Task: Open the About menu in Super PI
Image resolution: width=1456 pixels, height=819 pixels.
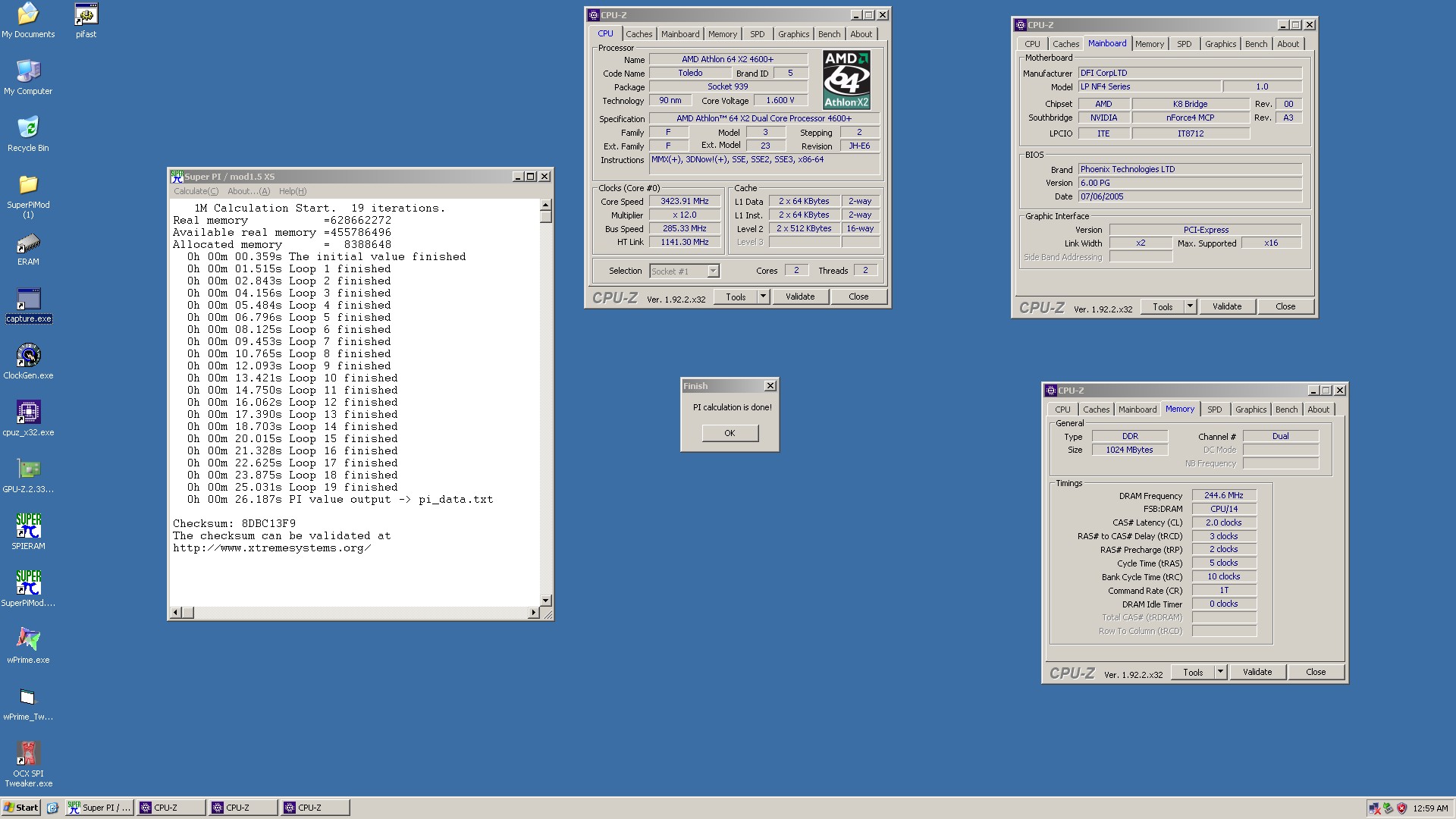Action: coord(249,191)
